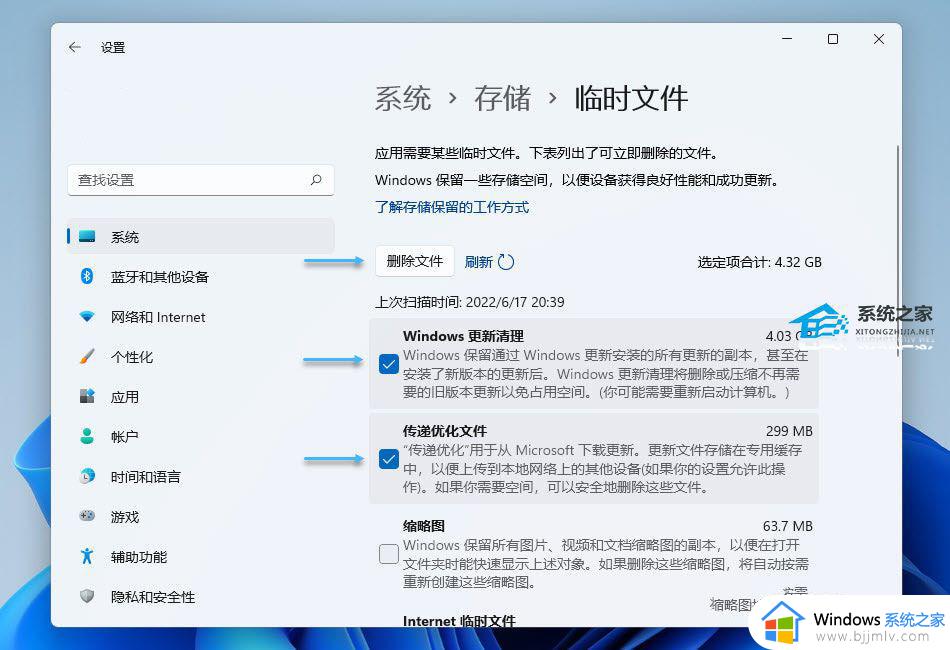
Task: Click the 辅助功能 accessibility figure icon
Action: [x=87, y=556]
